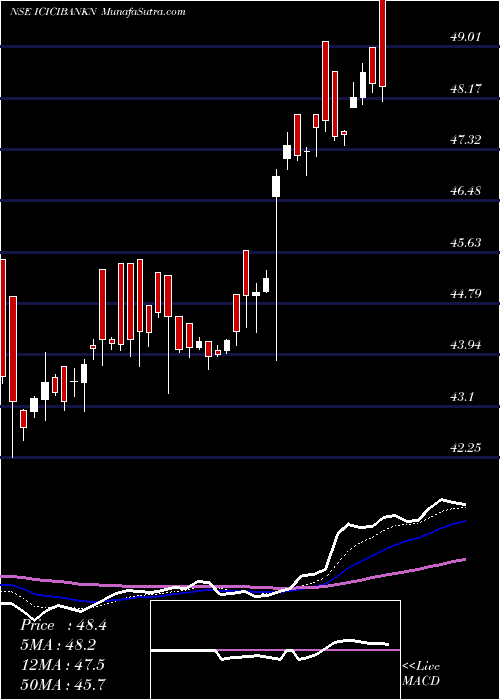Click the '12MA : 47.5' readout
The height and width of the screenshot is (700, 500).
click(x=62, y=665)
